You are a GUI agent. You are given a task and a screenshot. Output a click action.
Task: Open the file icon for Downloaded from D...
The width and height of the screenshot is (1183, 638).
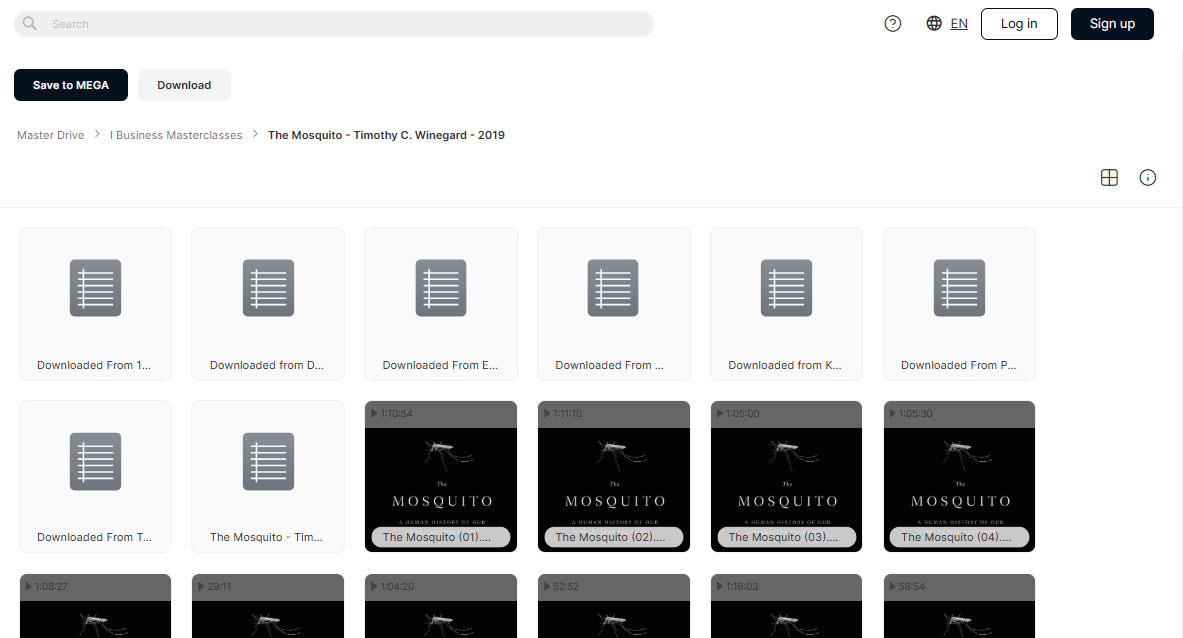pyautogui.click(x=269, y=288)
